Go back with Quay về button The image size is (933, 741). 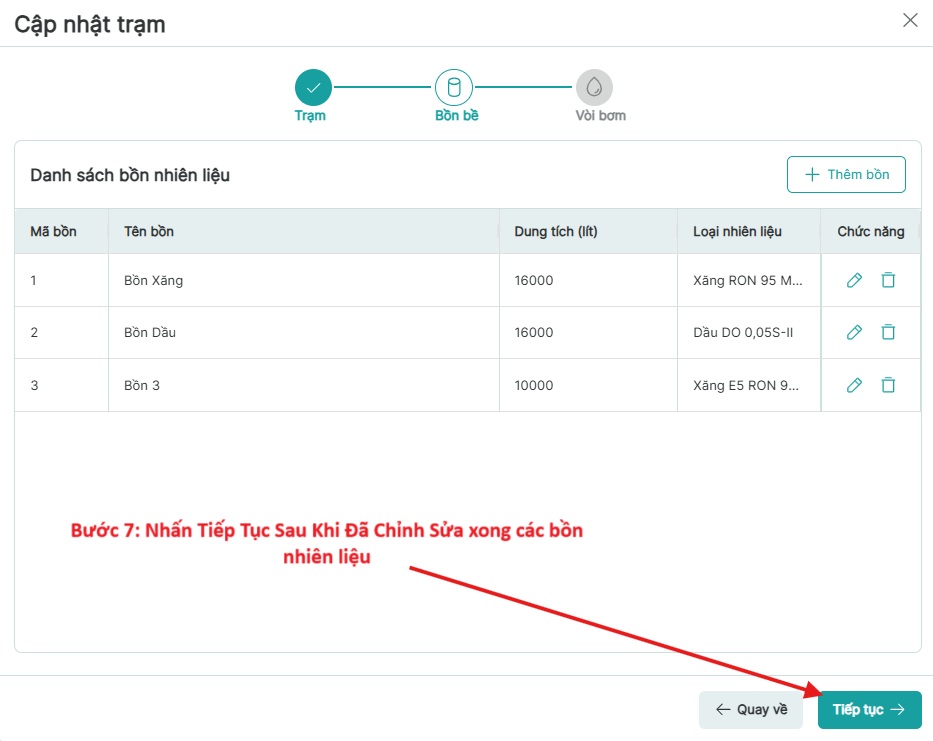coord(751,710)
